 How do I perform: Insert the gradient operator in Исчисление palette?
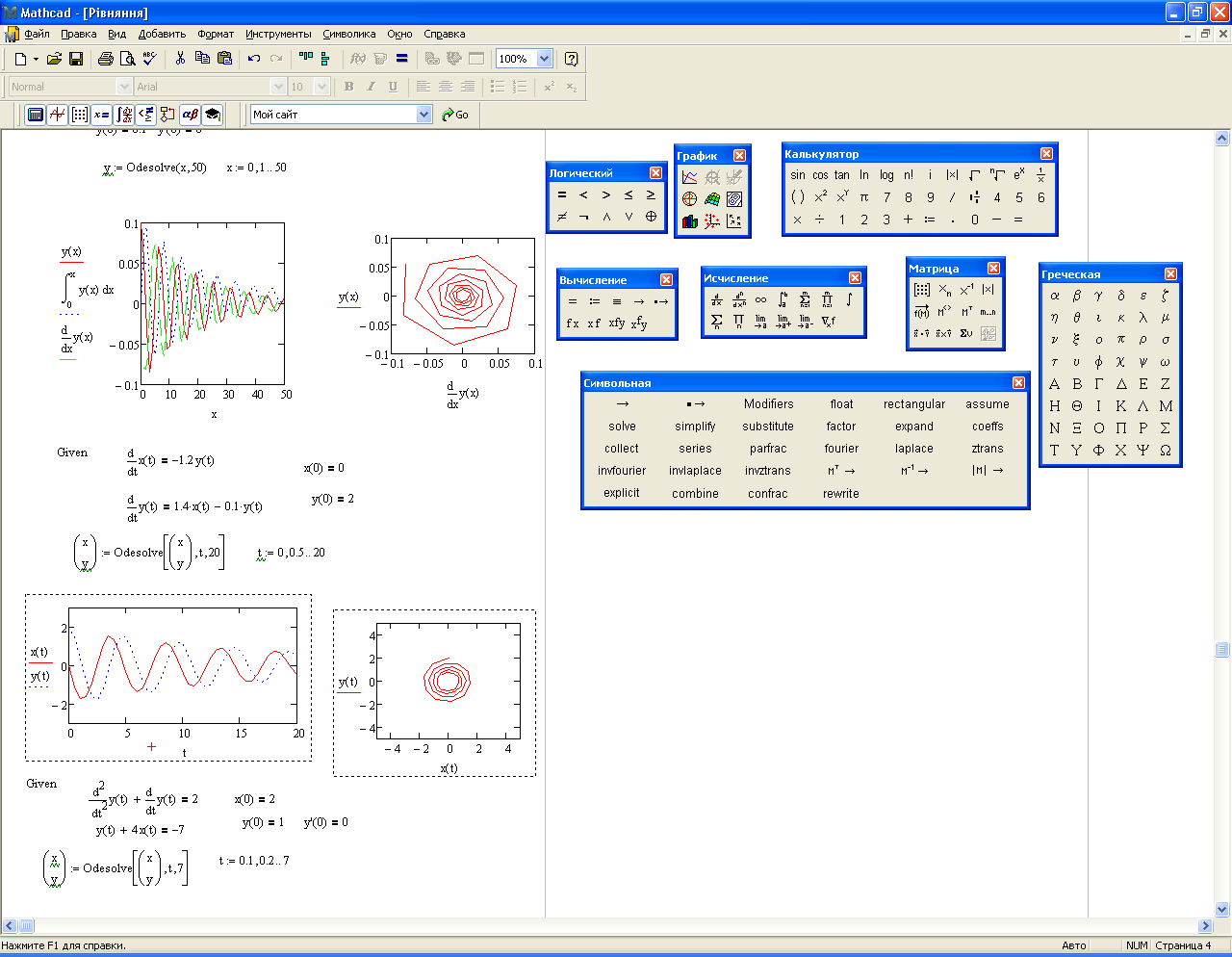828,322
